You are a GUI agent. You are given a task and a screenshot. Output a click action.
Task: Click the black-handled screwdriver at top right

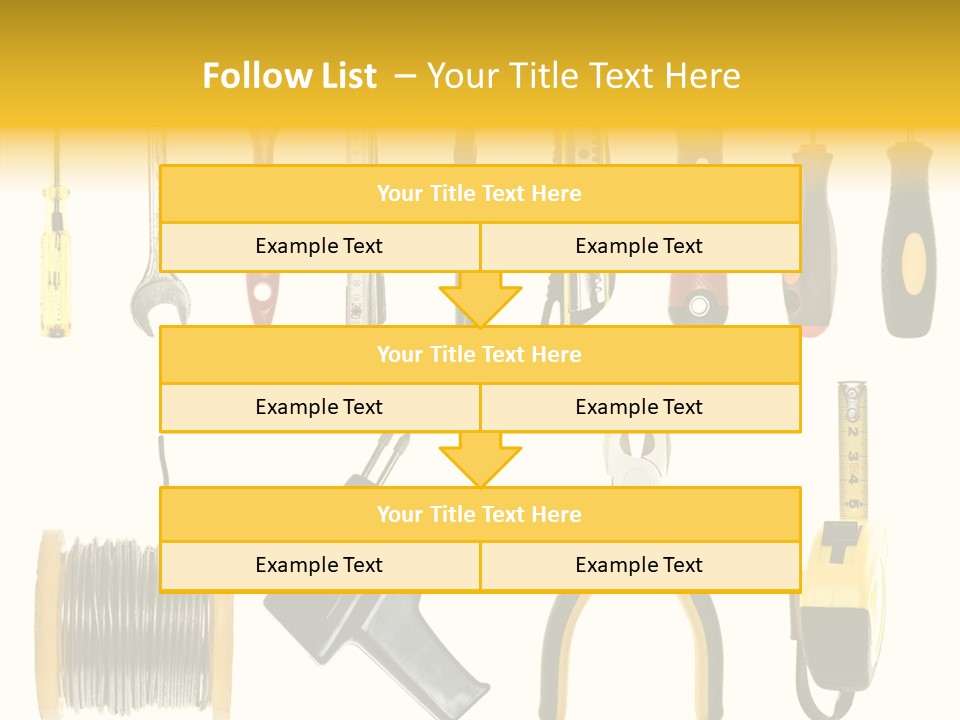point(910,250)
